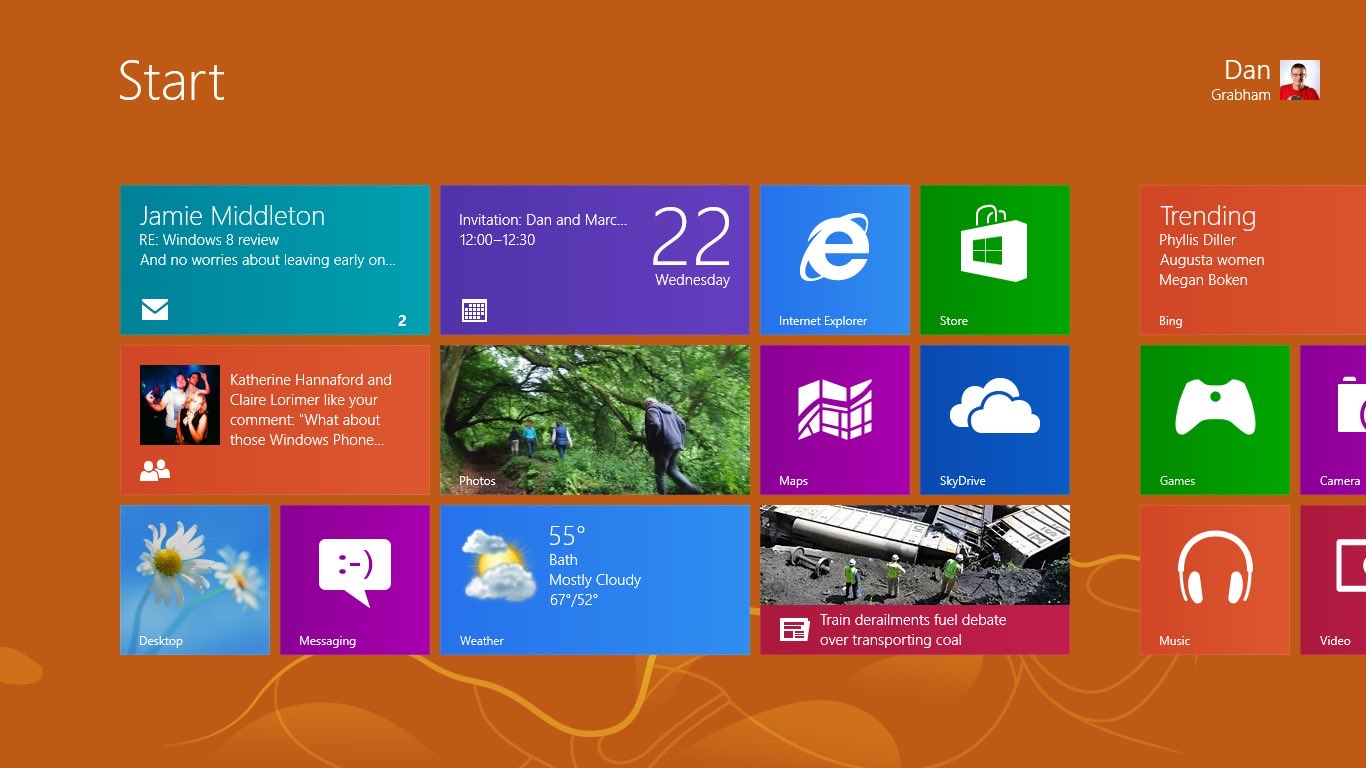Launch the Video app
The width and height of the screenshot is (1366, 768).
click(x=1340, y=579)
